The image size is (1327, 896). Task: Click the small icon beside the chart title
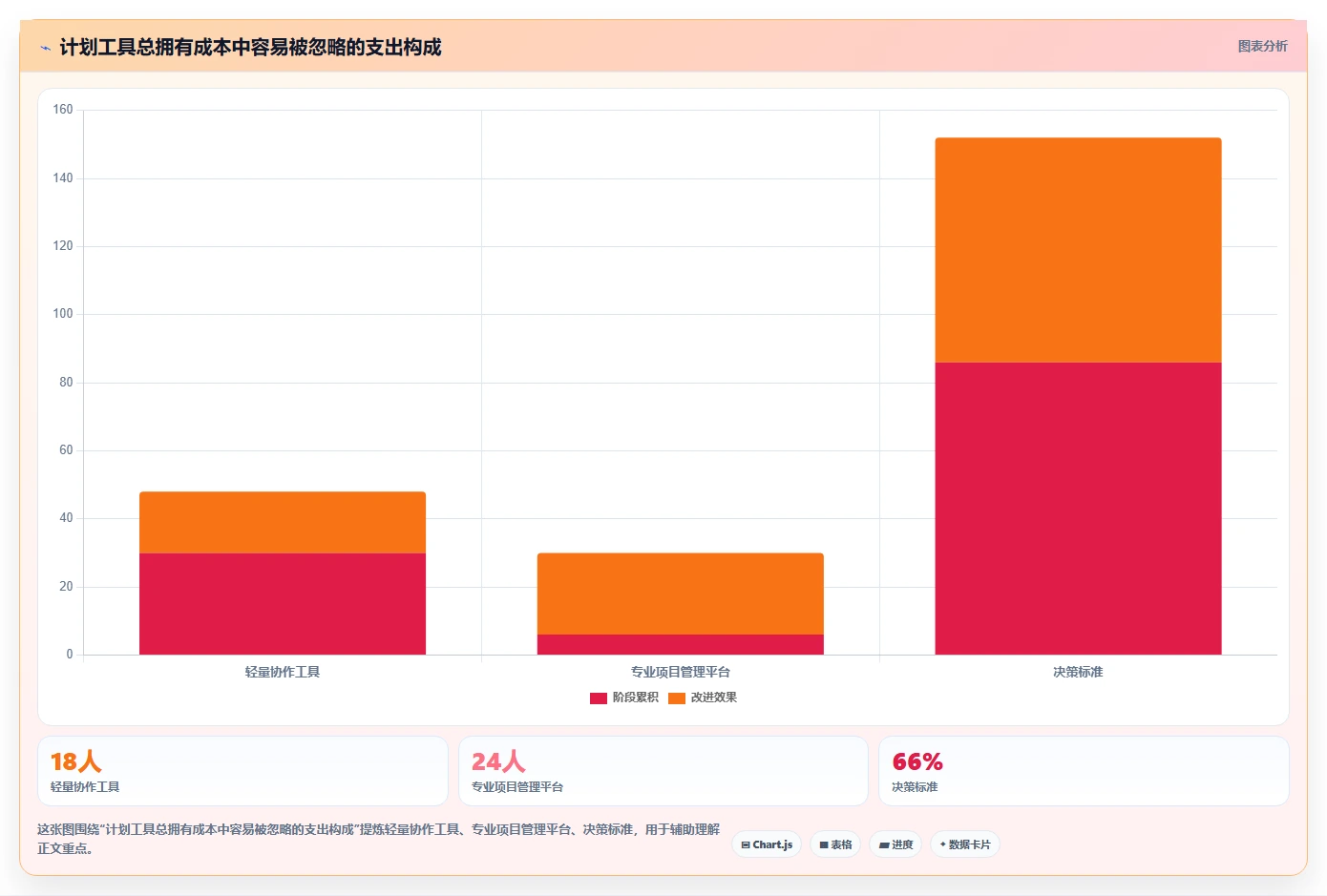click(x=45, y=48)
